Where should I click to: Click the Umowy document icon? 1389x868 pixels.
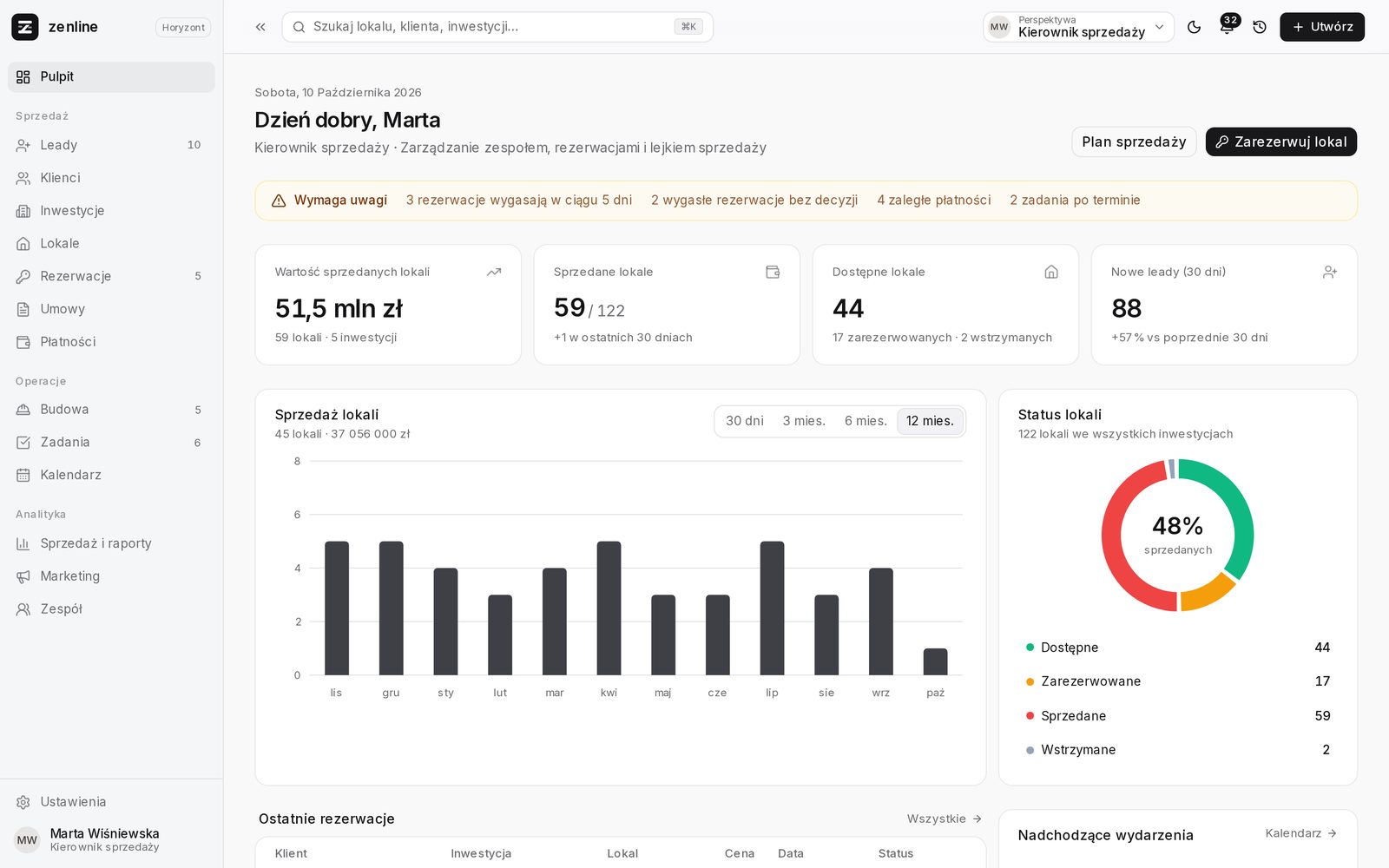coord(23,309)
